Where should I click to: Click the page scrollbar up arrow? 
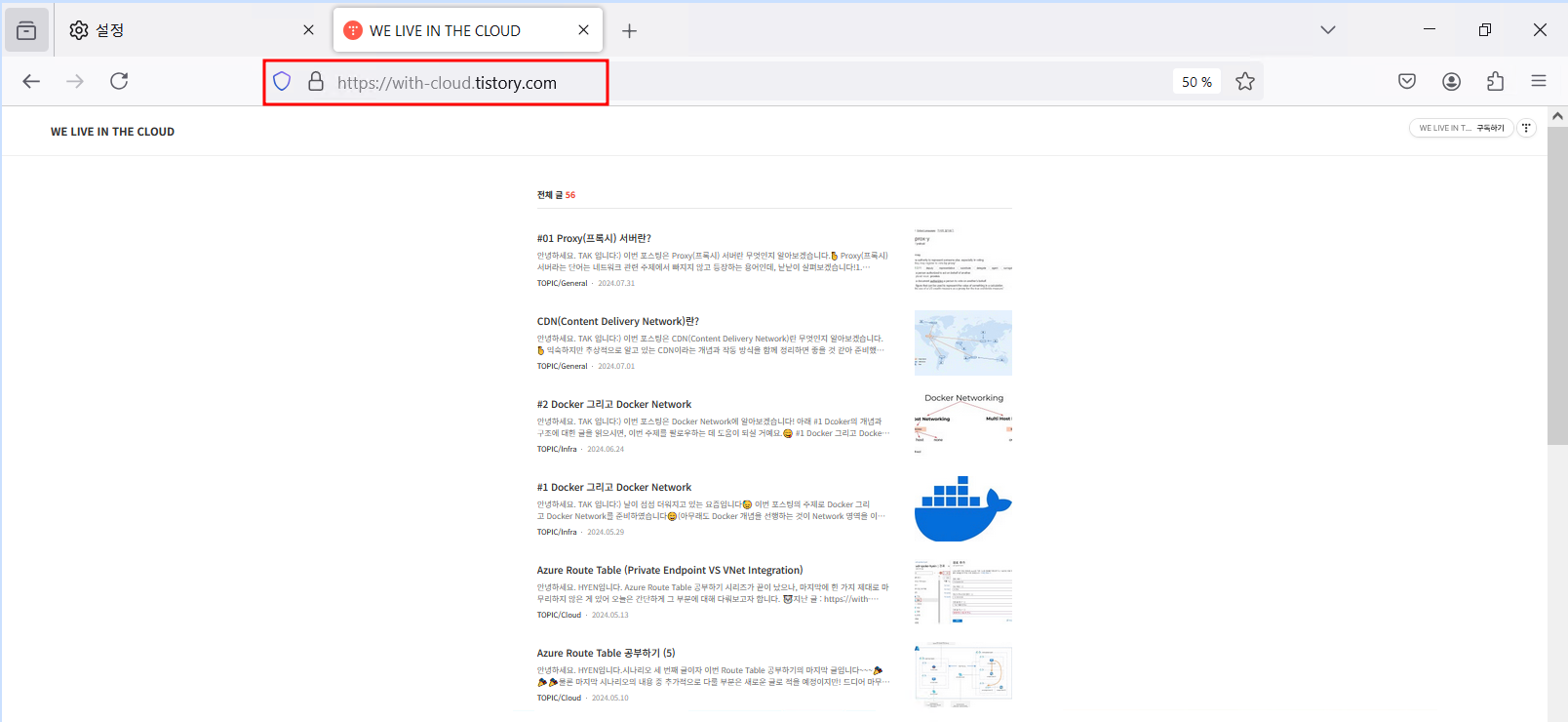1557,115
